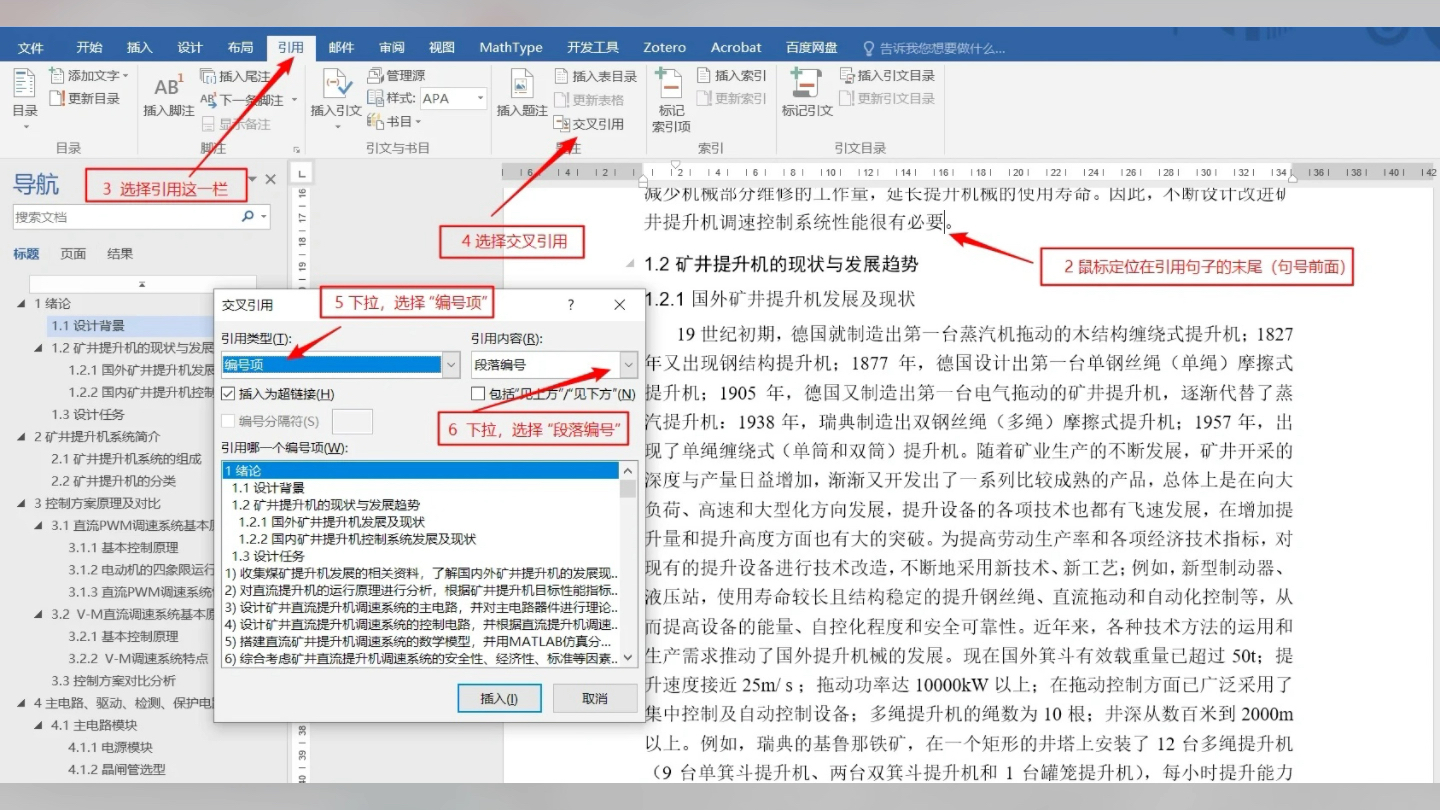Select 1 绪论 in the dialog numbering list
This screenshot has width=1440, height=810.
(420, 471)
